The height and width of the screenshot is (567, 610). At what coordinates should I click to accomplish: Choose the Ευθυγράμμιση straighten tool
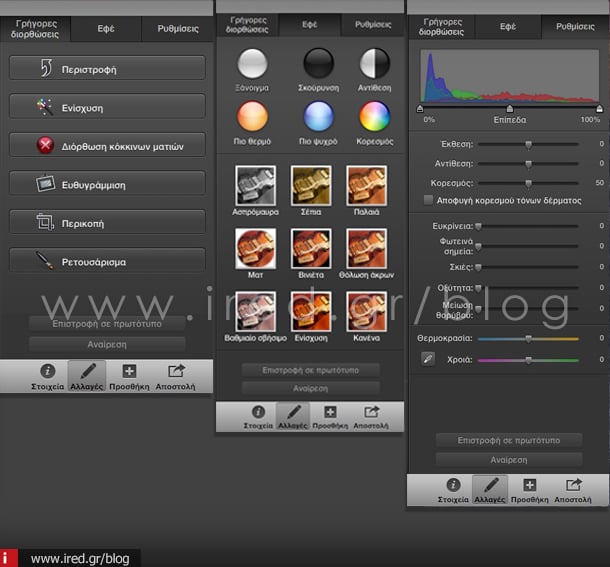pyautogui.click(x=107, y=185)
